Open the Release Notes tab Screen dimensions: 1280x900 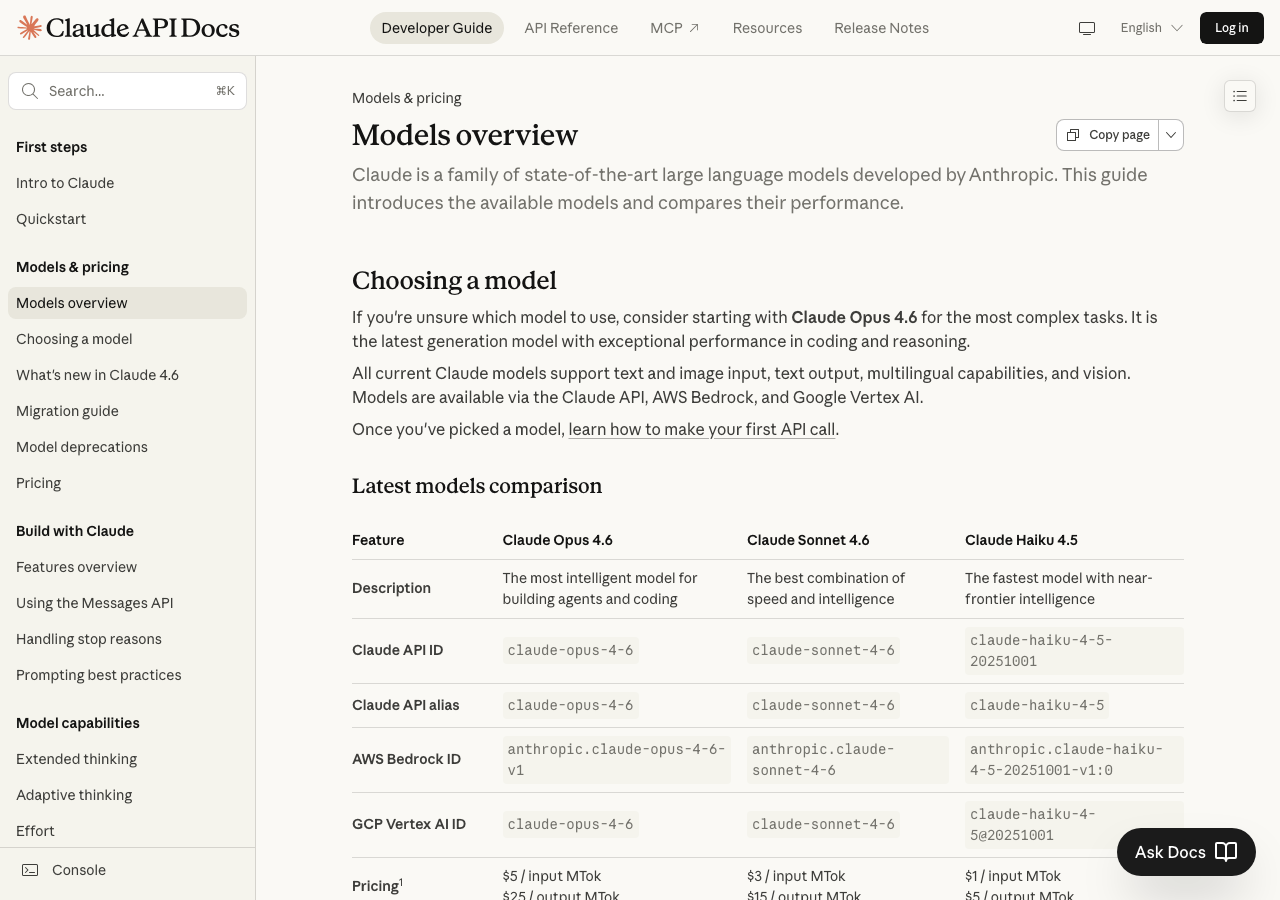point(881,28)
